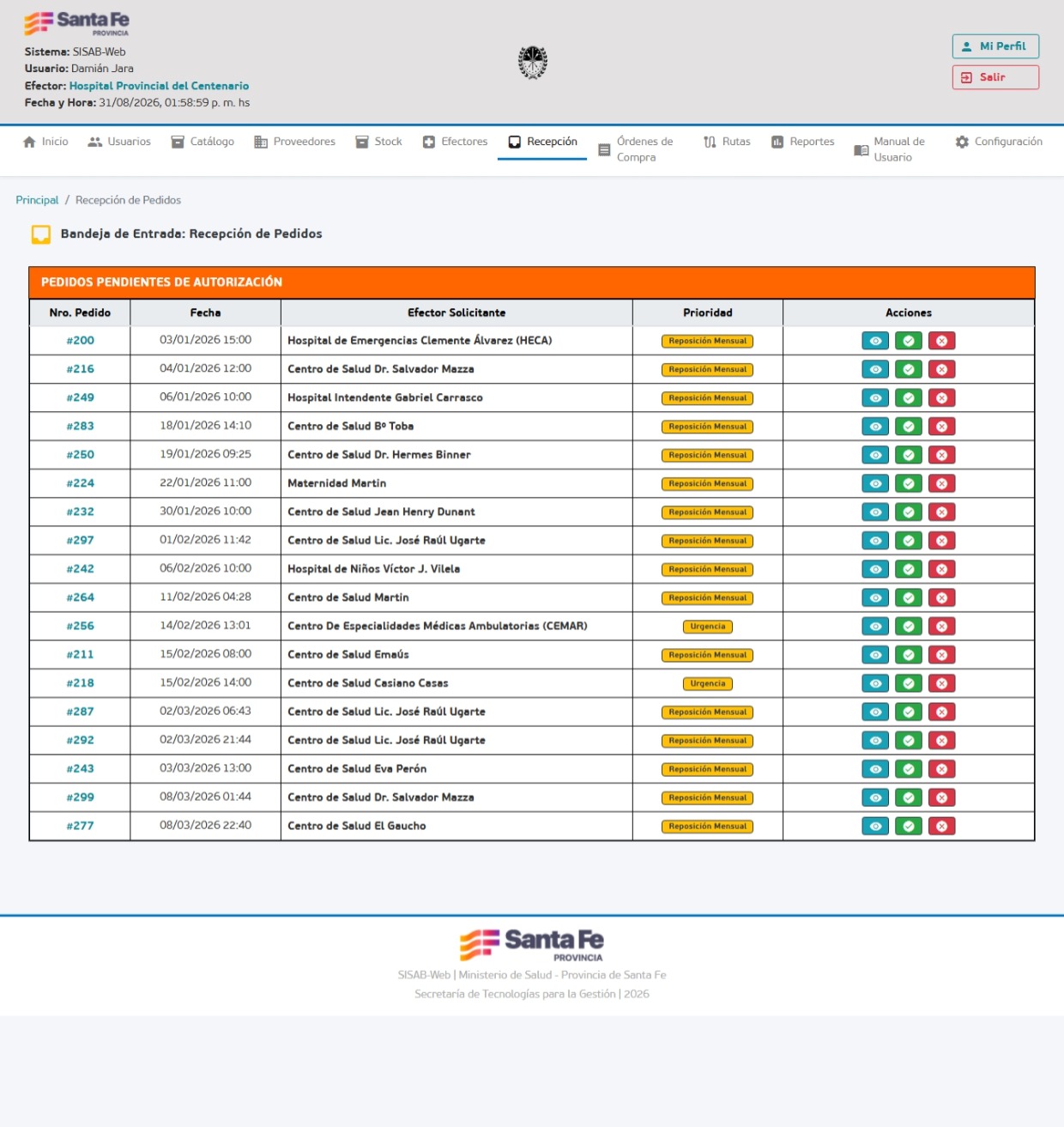Image resolution: width=1064 pixels, height=1127 pixels.
Task: Open the Efectores section
Action: 455,142
